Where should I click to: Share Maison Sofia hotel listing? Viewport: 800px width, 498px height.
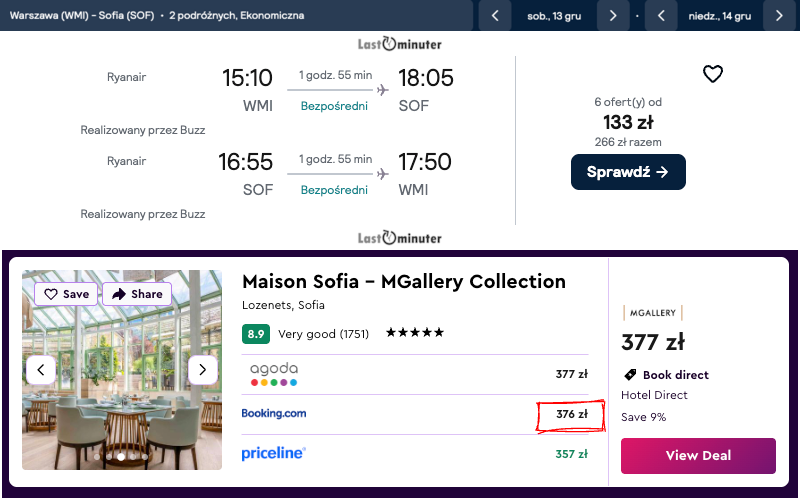click(x=137, y=294)
